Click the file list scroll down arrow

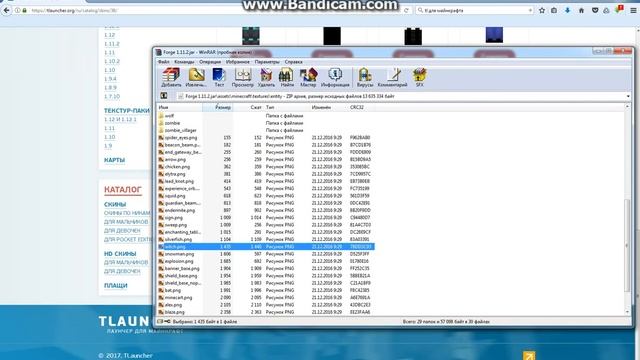[x=627, y=312]
